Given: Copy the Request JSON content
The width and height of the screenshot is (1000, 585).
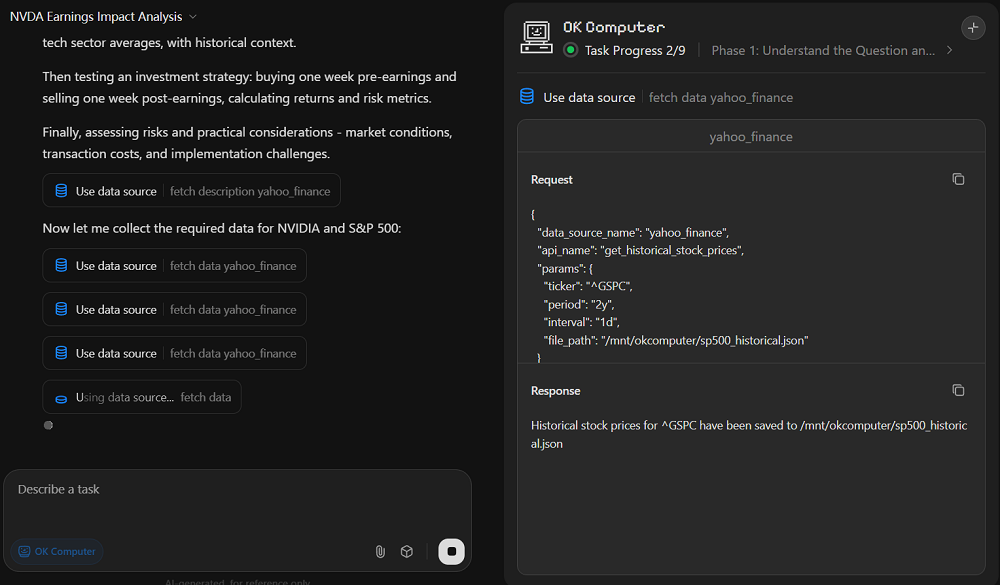Looking at the screenshot, I should point(958,179).
